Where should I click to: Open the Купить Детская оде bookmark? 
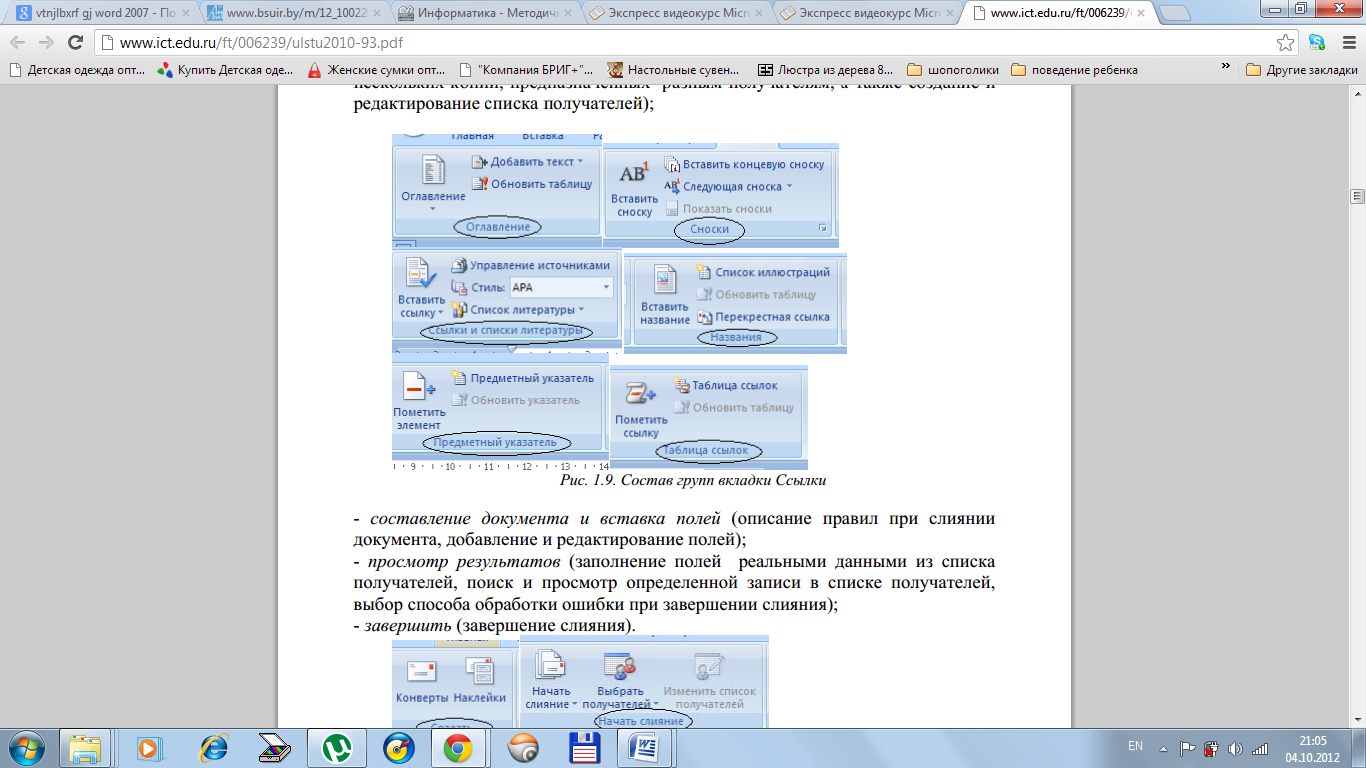pos(225,70)
